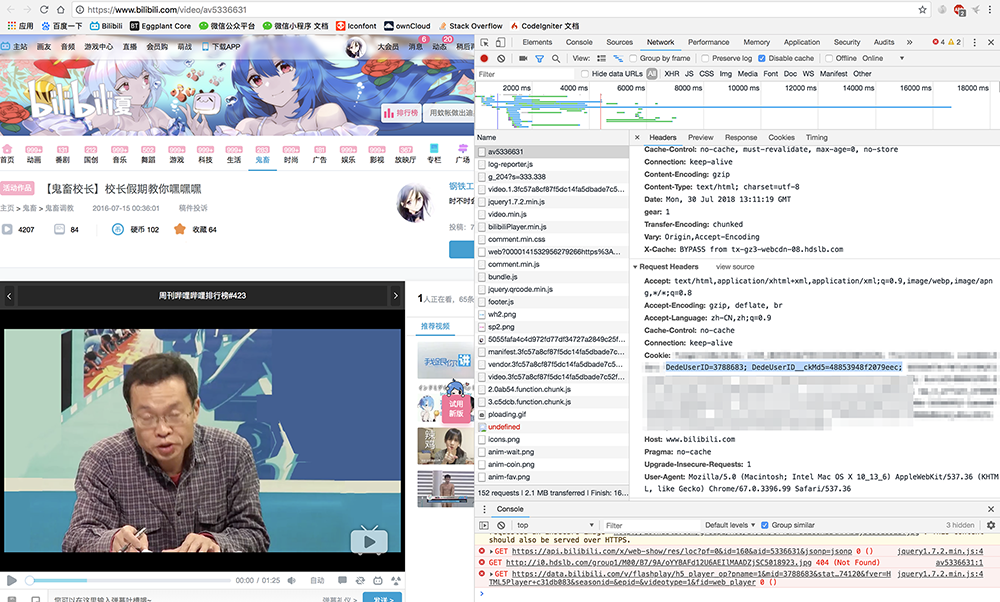Clear the network log with the clear icon
The height and width of the screenshot is (602, 1000).
pos(502,59)
